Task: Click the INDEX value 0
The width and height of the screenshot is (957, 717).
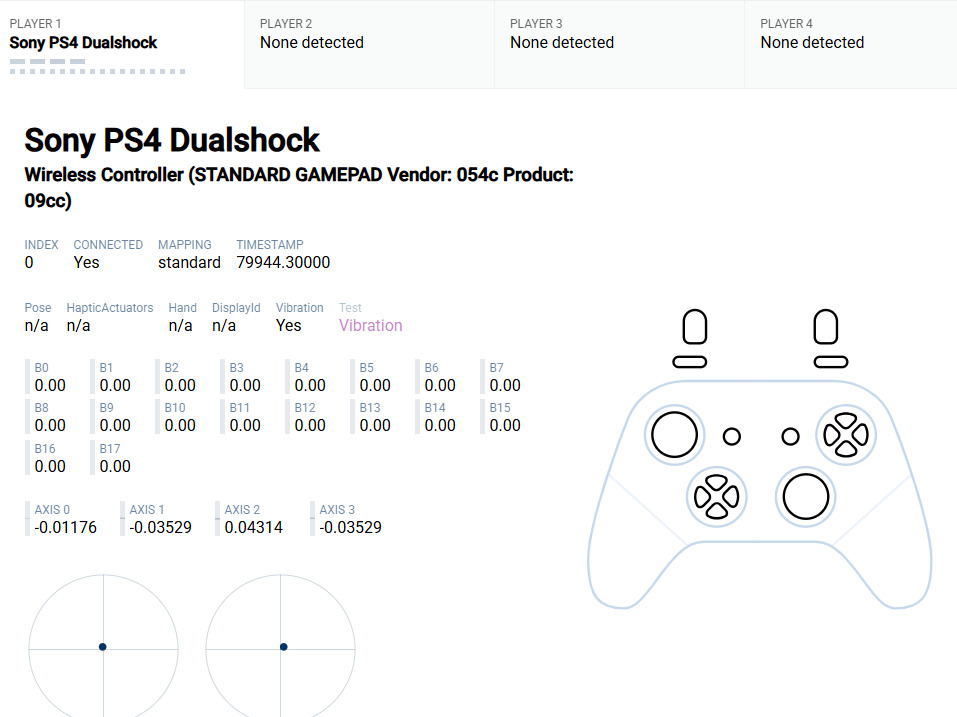Action: click(x=29, y=262)
